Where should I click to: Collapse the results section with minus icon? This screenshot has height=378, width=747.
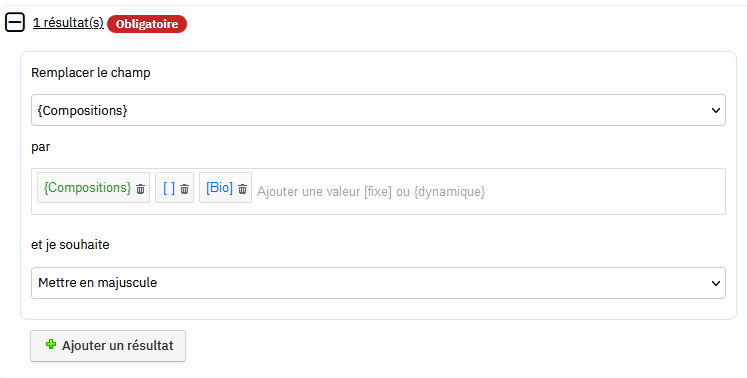[x=15, y=22]
